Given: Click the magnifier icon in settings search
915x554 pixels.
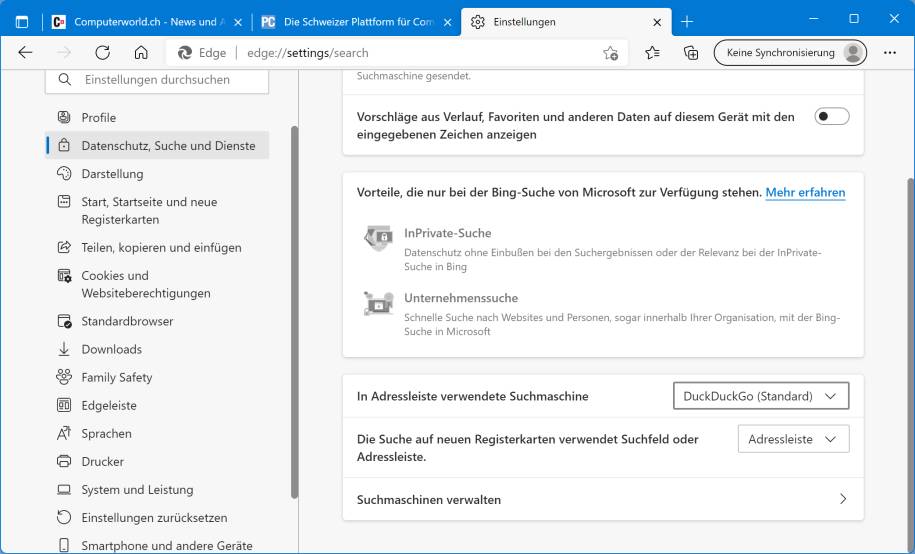Looking at the screenshot, I should [x=65, y=79].
